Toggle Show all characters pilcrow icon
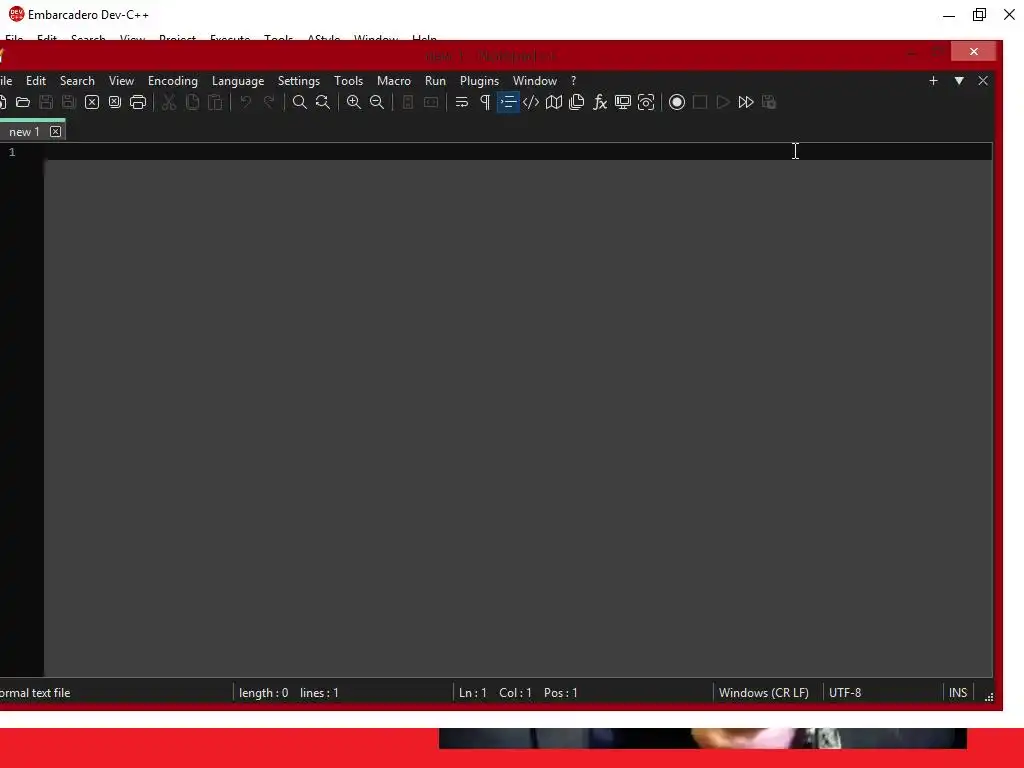 [485, 102]
